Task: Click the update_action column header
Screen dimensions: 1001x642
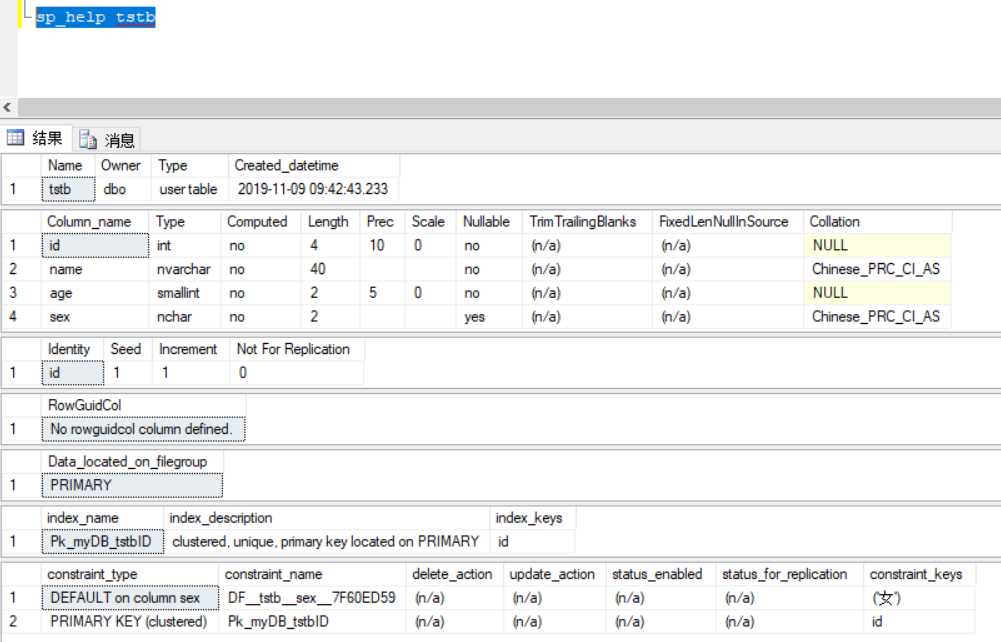Action: click(555, 574)
